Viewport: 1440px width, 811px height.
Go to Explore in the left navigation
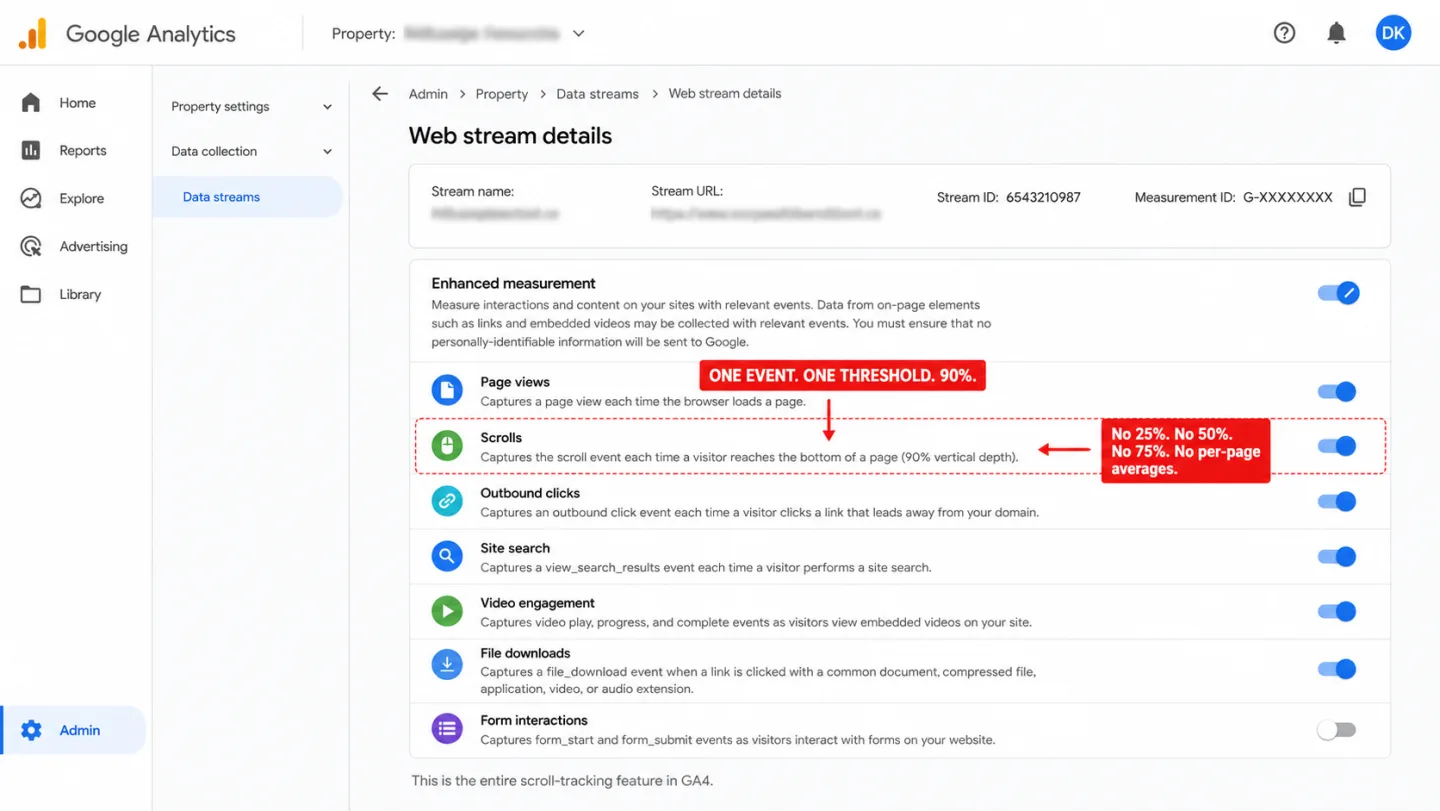(x=81, y=199)
